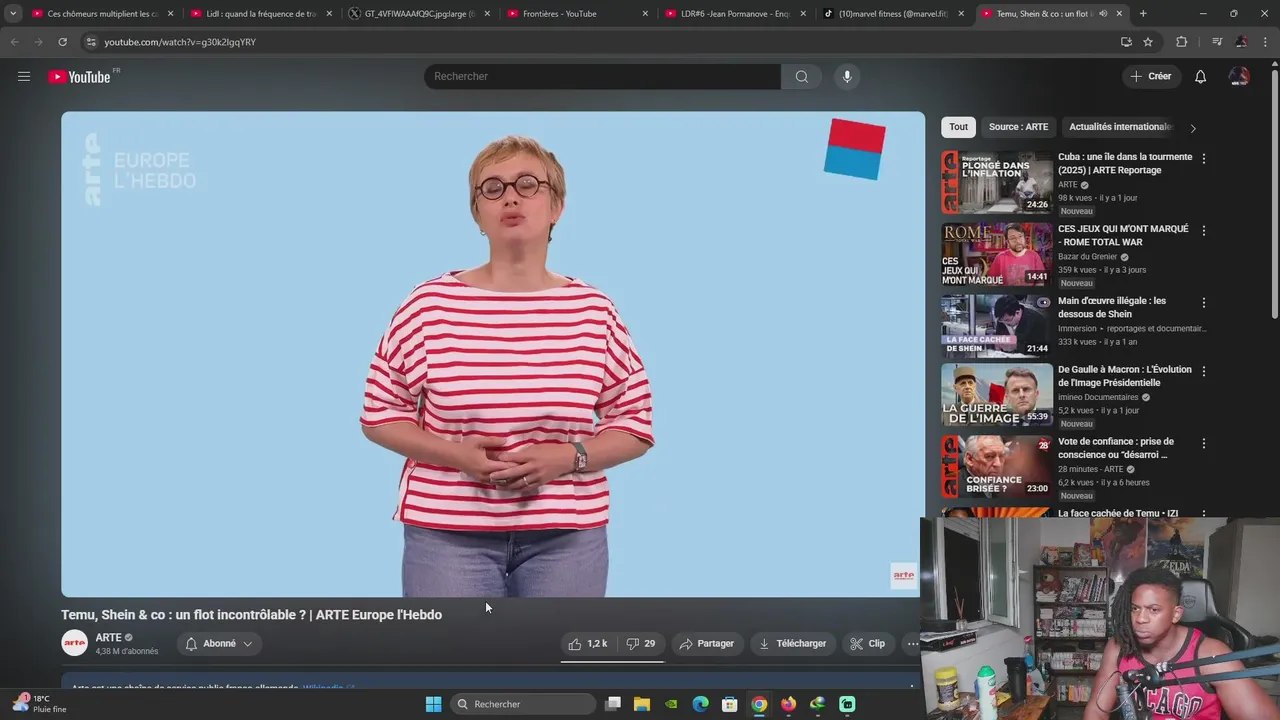
Task: Click the ARTE watermark on the video
Action: (904, 575)
